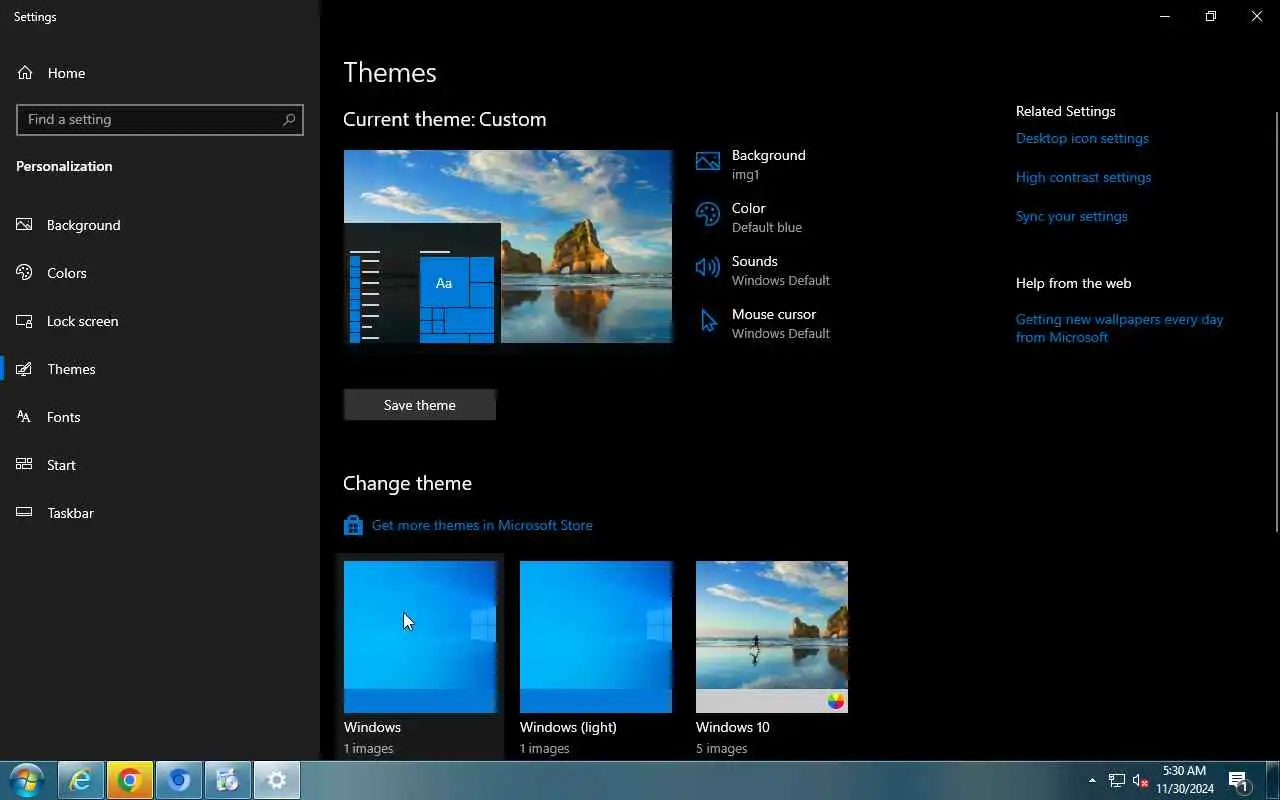This screenshot has width=1280, height=800.
Task: Click the Background image icon beside img1
Action: [708, 162]
